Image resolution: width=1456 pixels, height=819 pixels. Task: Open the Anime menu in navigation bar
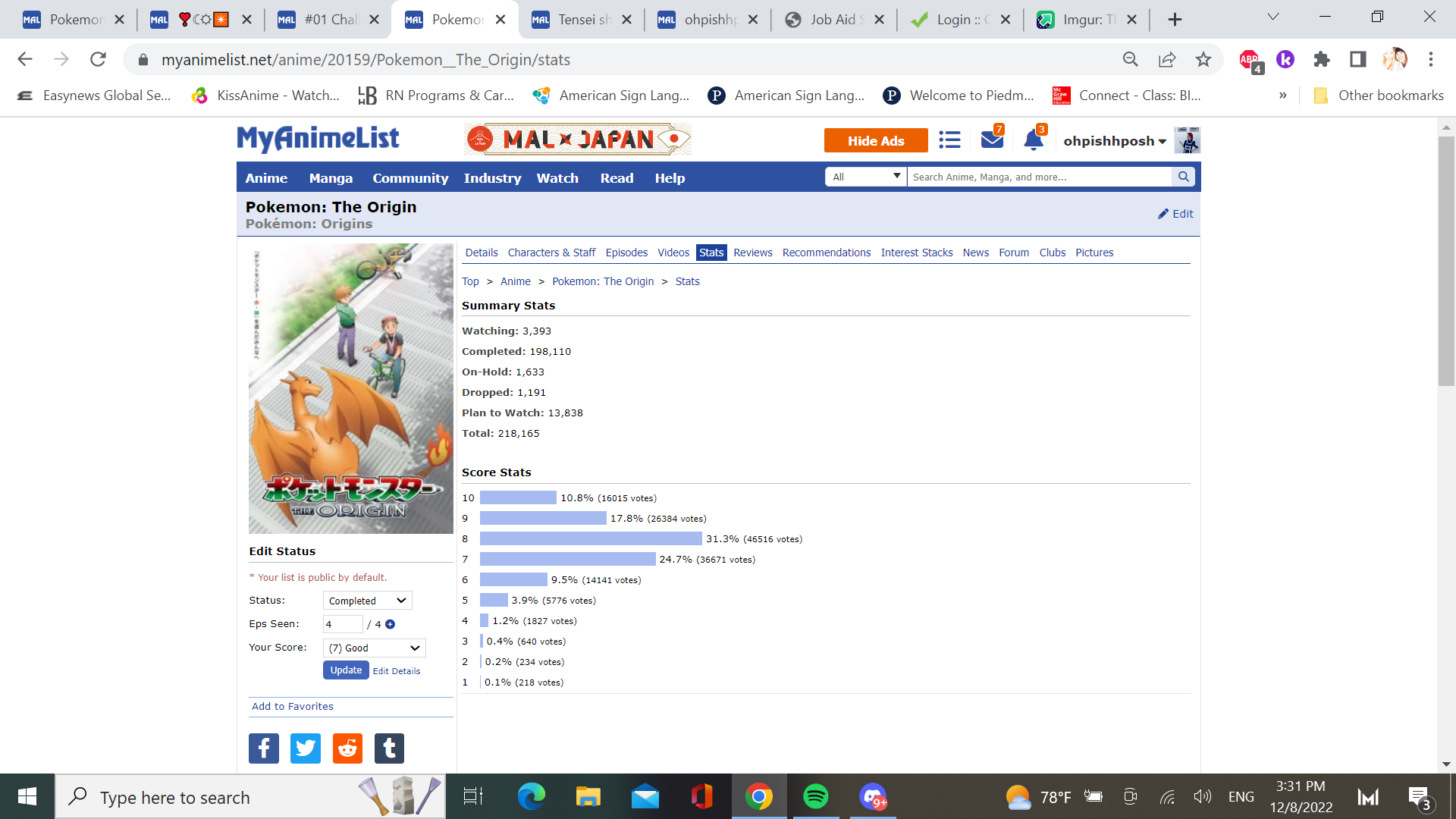(x=266, y=178)
